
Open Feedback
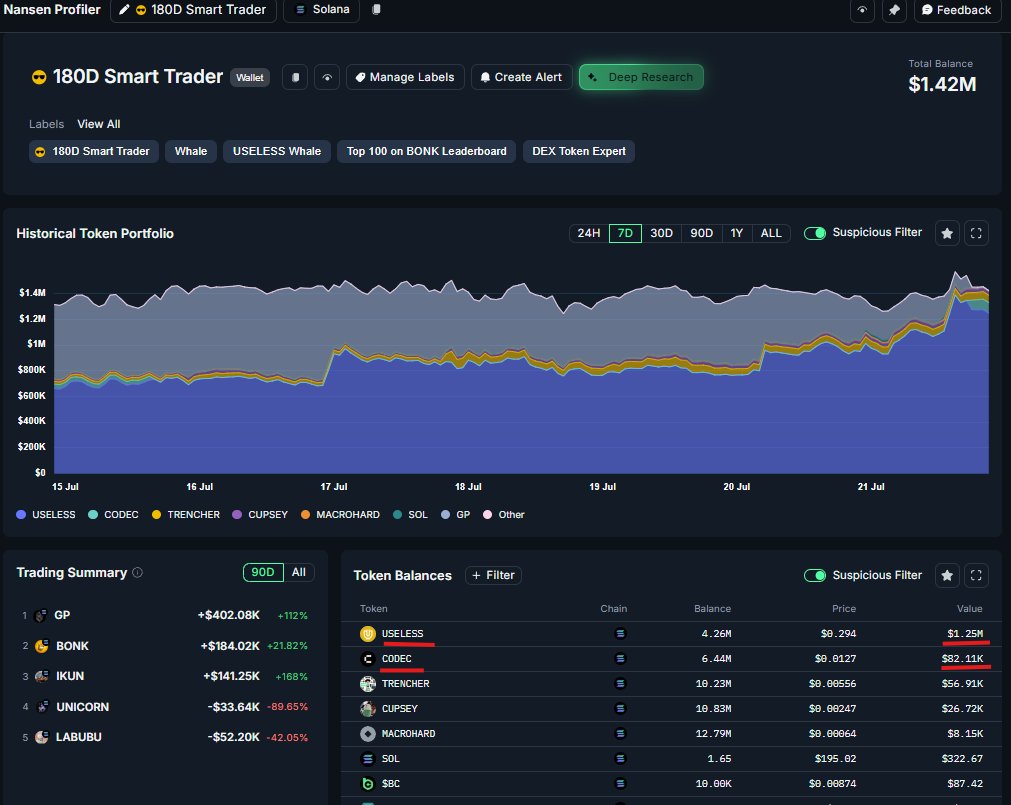tap(957, 10)
